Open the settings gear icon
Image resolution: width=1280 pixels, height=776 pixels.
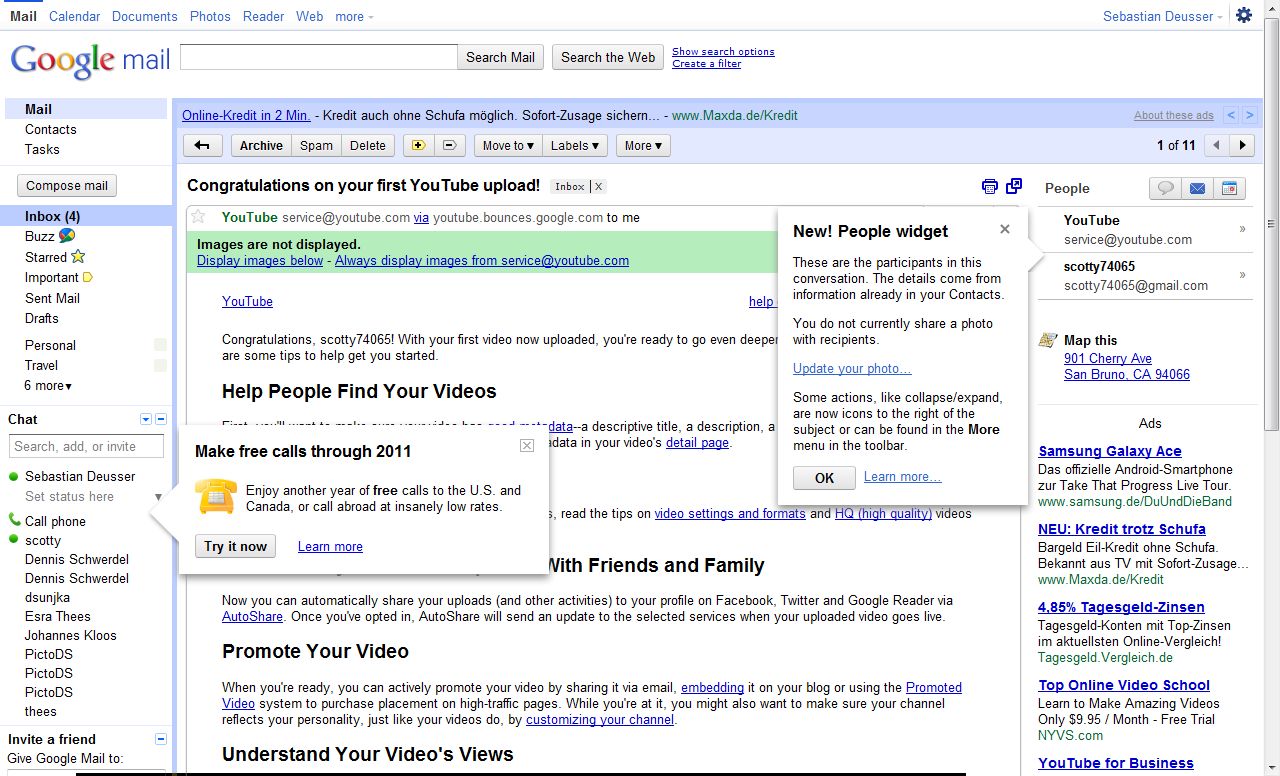1244,15
